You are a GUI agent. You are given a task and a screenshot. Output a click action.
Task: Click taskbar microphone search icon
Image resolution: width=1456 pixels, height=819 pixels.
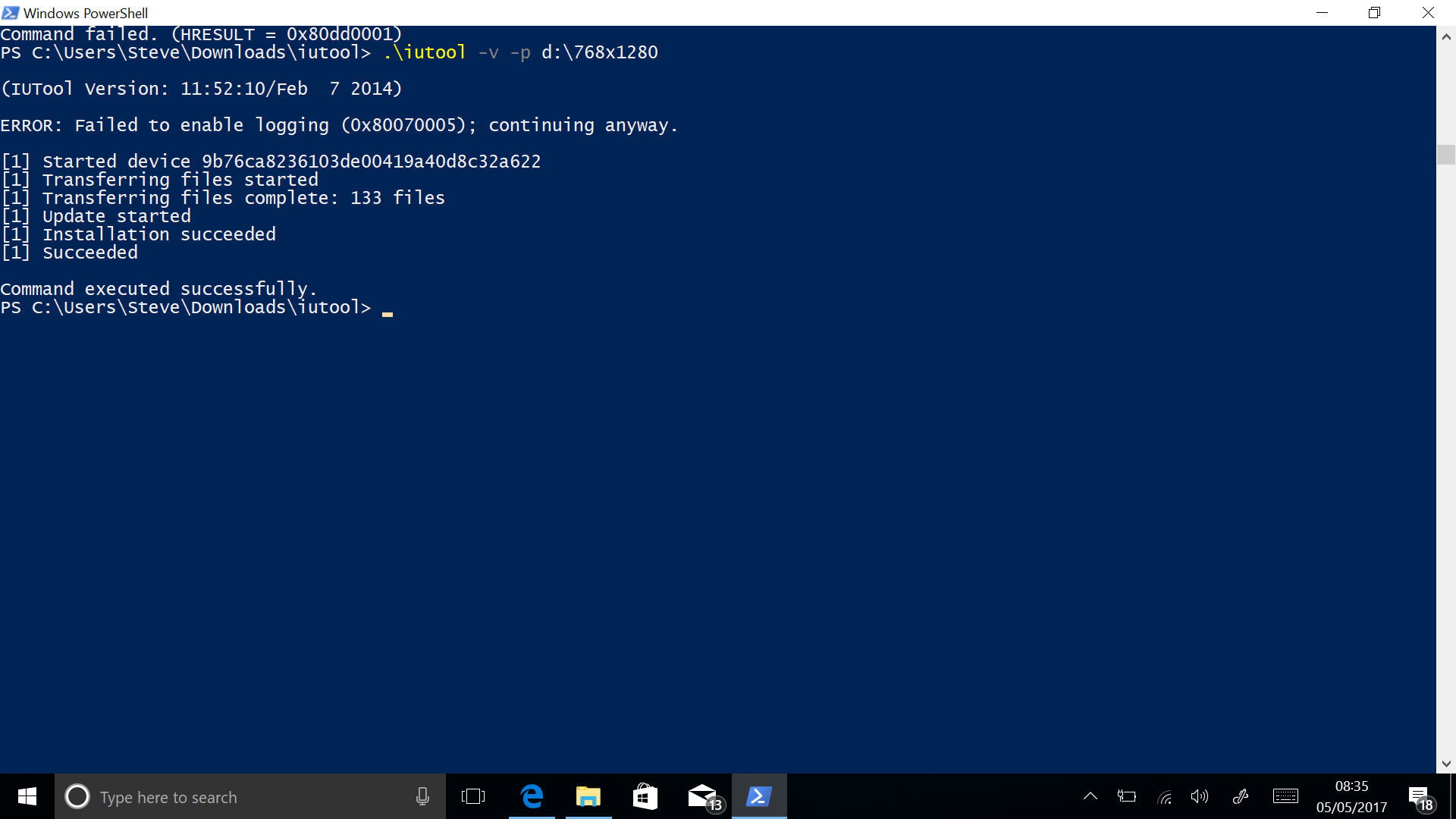coord(420,796)
